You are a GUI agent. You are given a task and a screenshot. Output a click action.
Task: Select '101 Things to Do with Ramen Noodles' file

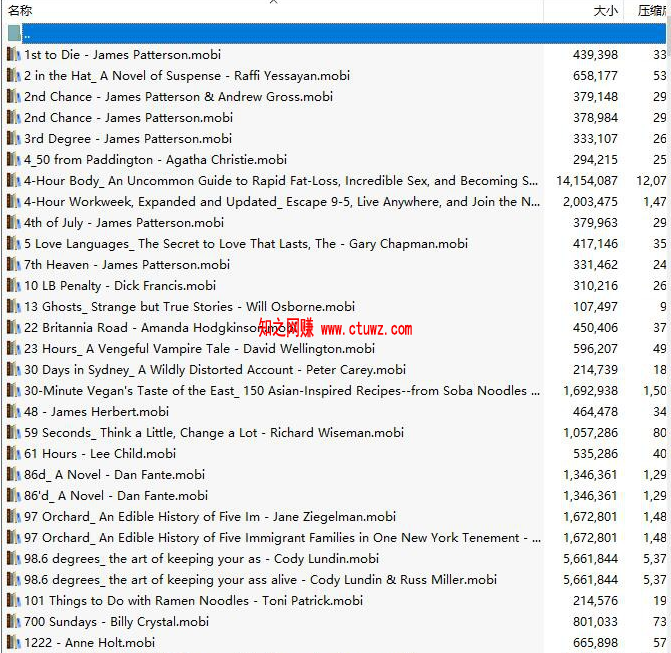pos(193,600)
